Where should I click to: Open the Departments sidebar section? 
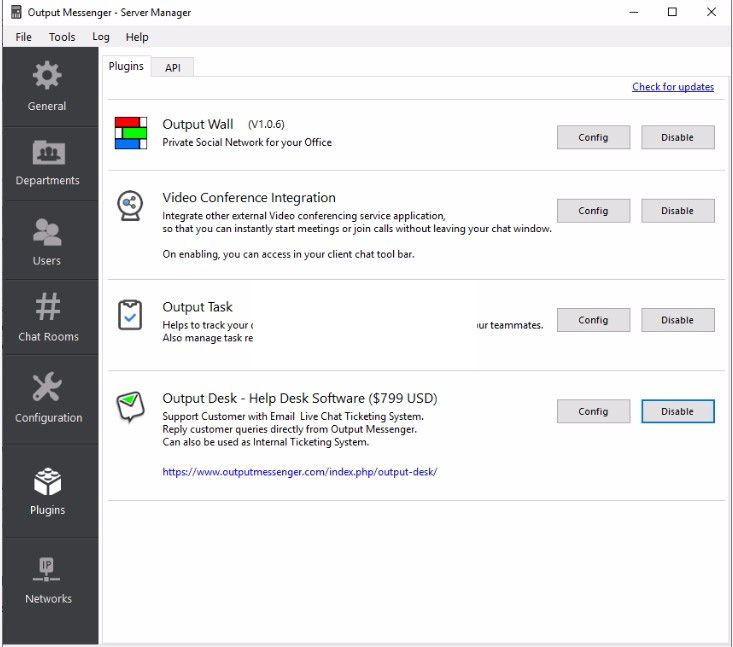[x=47, y=152]
